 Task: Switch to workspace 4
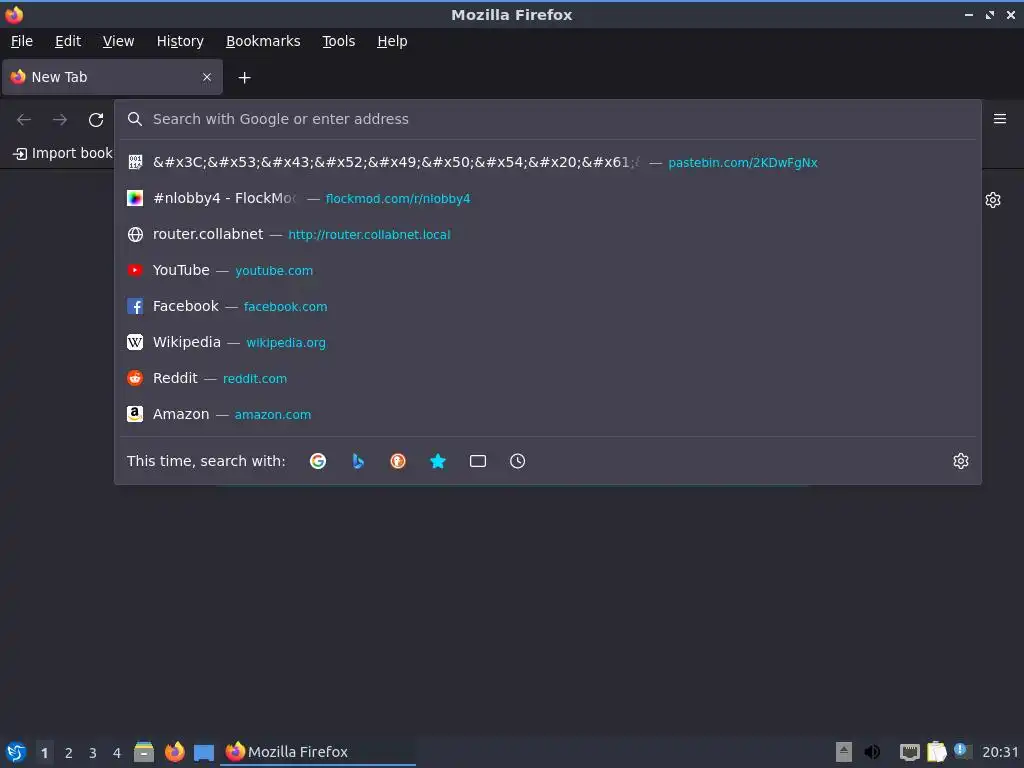(117, 753)
